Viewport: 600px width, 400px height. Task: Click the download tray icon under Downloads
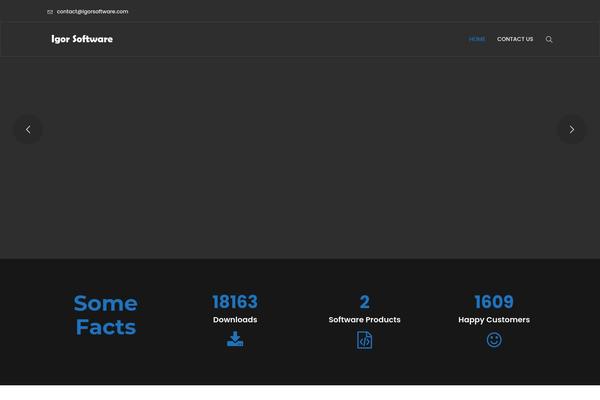[235, 339]
